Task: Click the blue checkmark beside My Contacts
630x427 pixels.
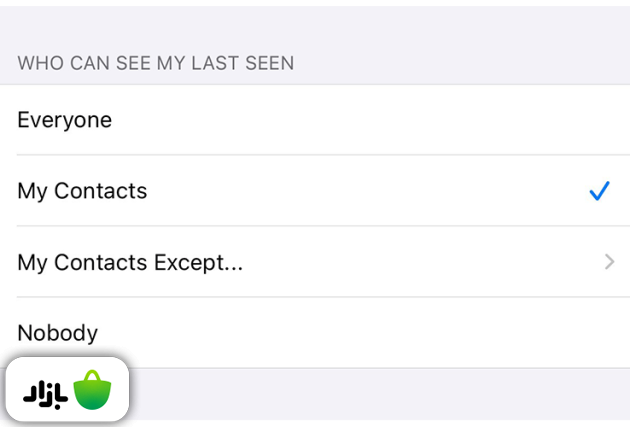Action: pyautogui.click(x=599, y=191)
